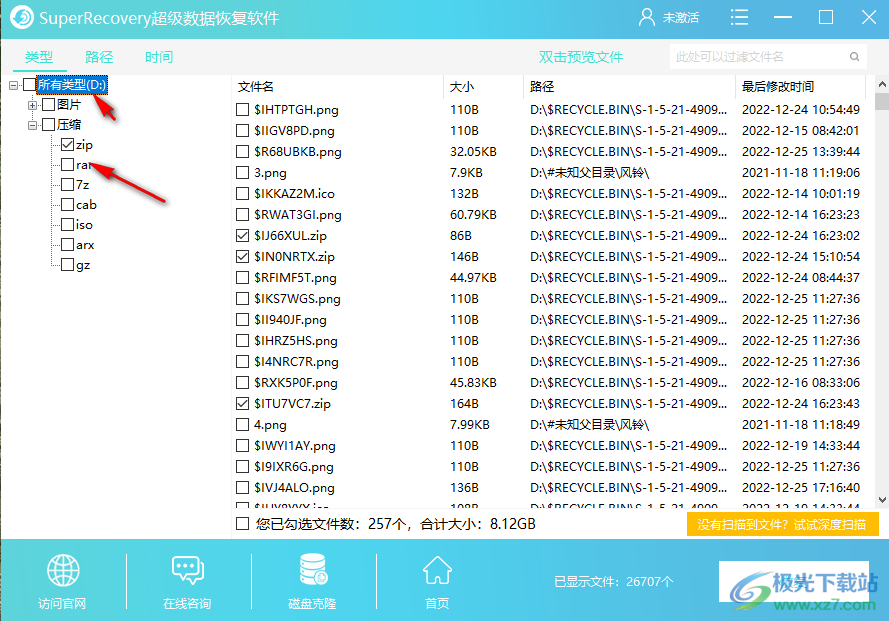Click the 访问官网 label
The height and width of the screenshot is (621, 889).
pyautogui.click(x=62, y=603)
